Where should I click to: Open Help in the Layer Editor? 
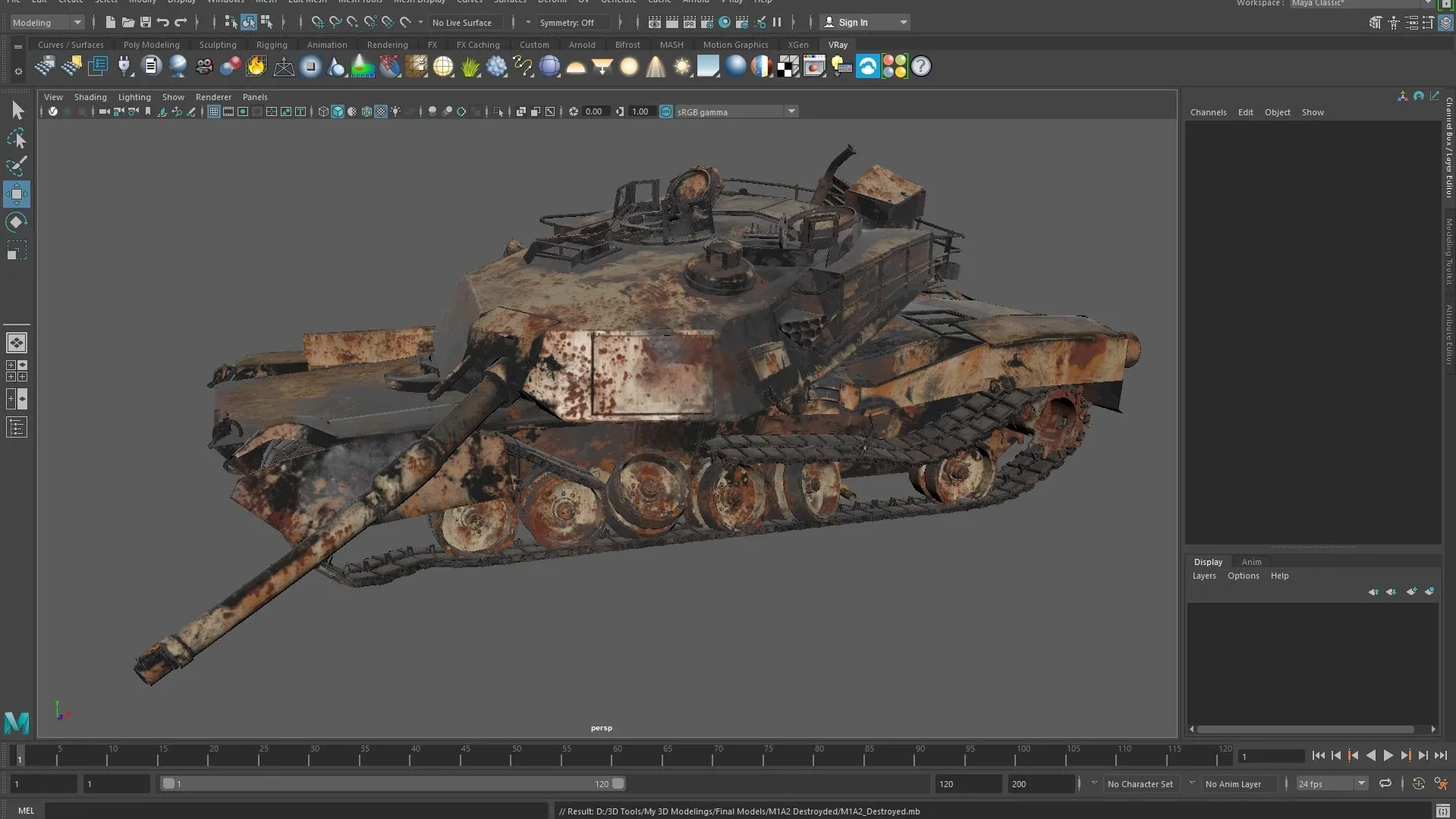pos(1280,576)
